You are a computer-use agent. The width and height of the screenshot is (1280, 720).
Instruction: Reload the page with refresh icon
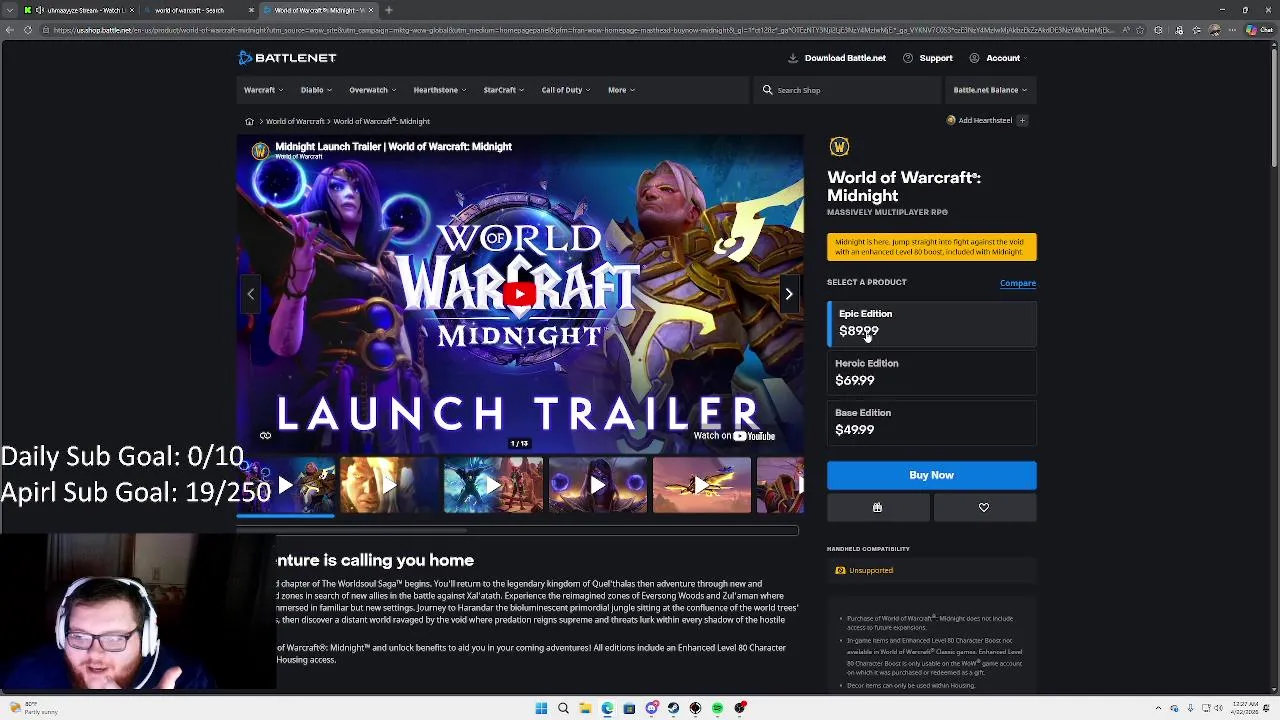(28, 30)
